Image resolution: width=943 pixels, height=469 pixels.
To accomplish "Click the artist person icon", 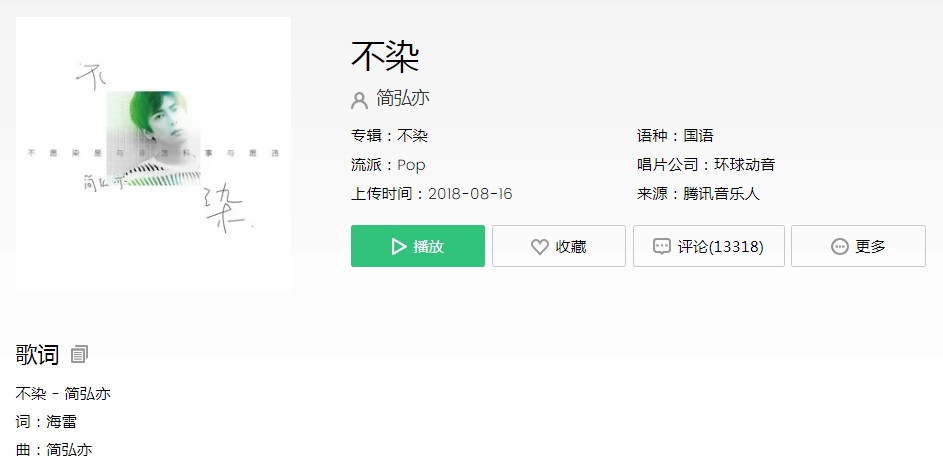I will (x=359, y=100).
